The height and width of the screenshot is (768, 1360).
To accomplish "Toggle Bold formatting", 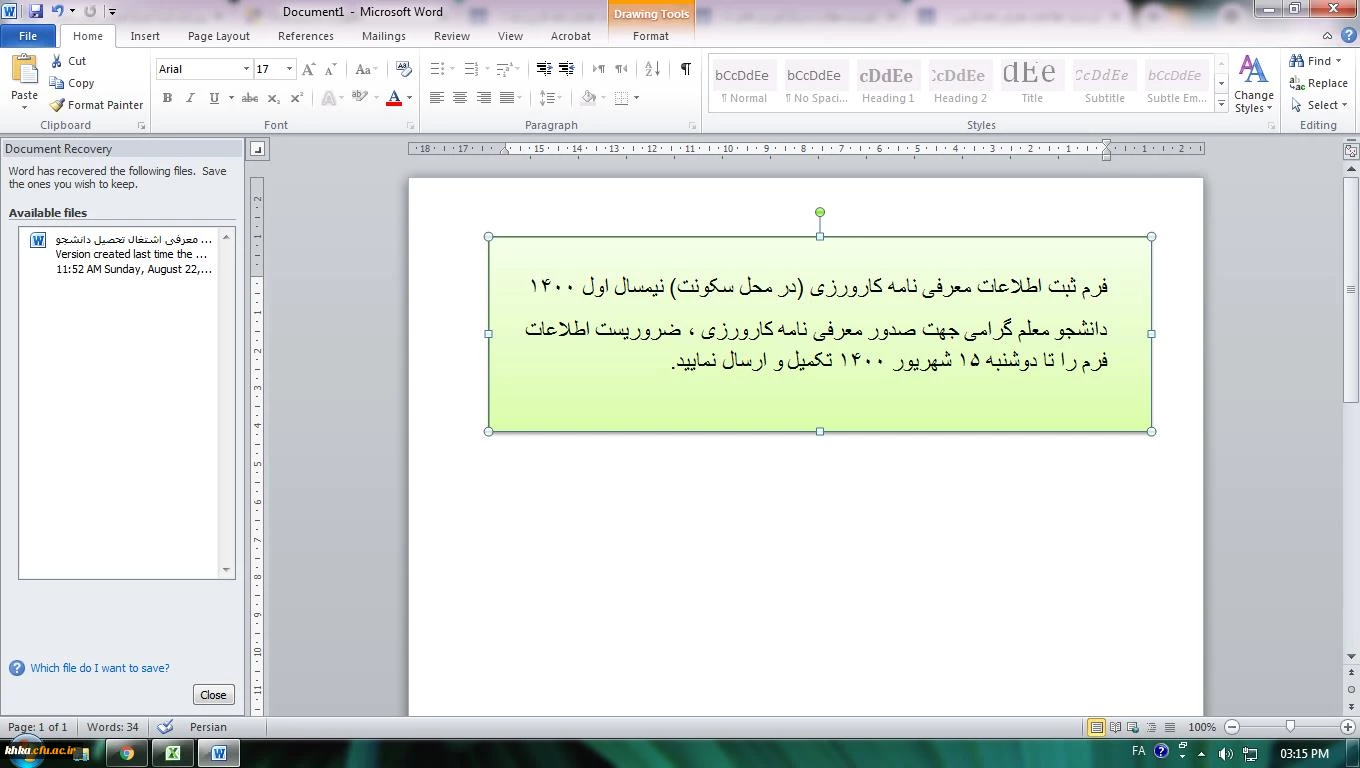I will [167, 98].
